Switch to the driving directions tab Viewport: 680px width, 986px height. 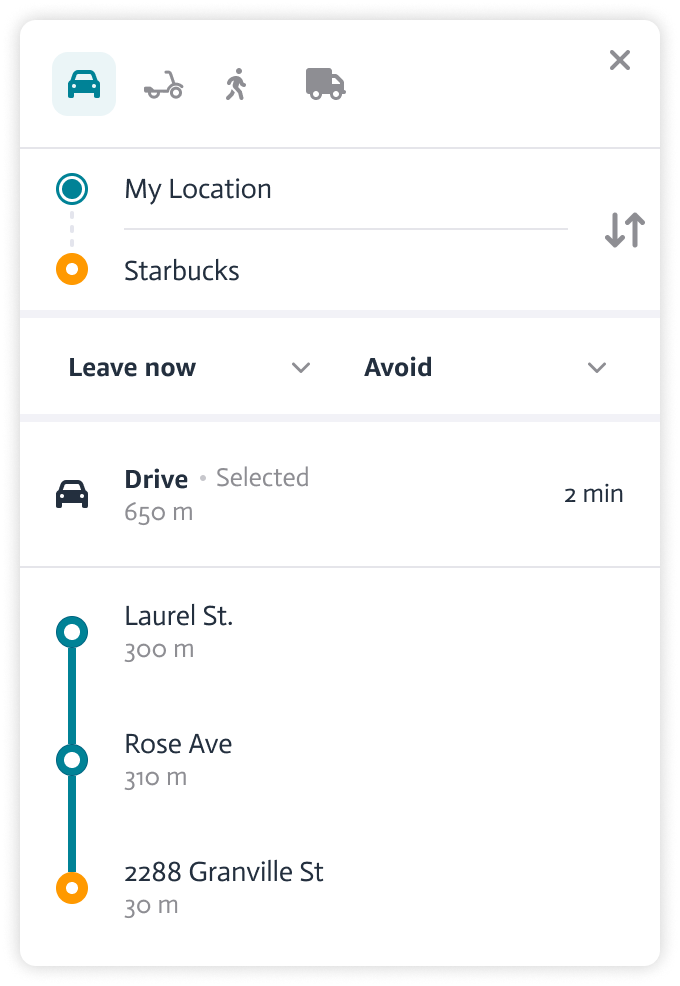(84, 84)
